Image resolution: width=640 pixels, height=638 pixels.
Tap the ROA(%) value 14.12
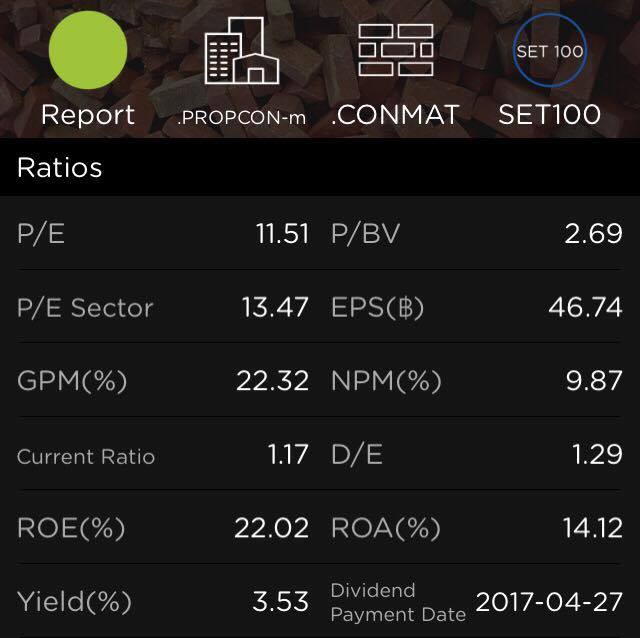click(x=593, y=528)
